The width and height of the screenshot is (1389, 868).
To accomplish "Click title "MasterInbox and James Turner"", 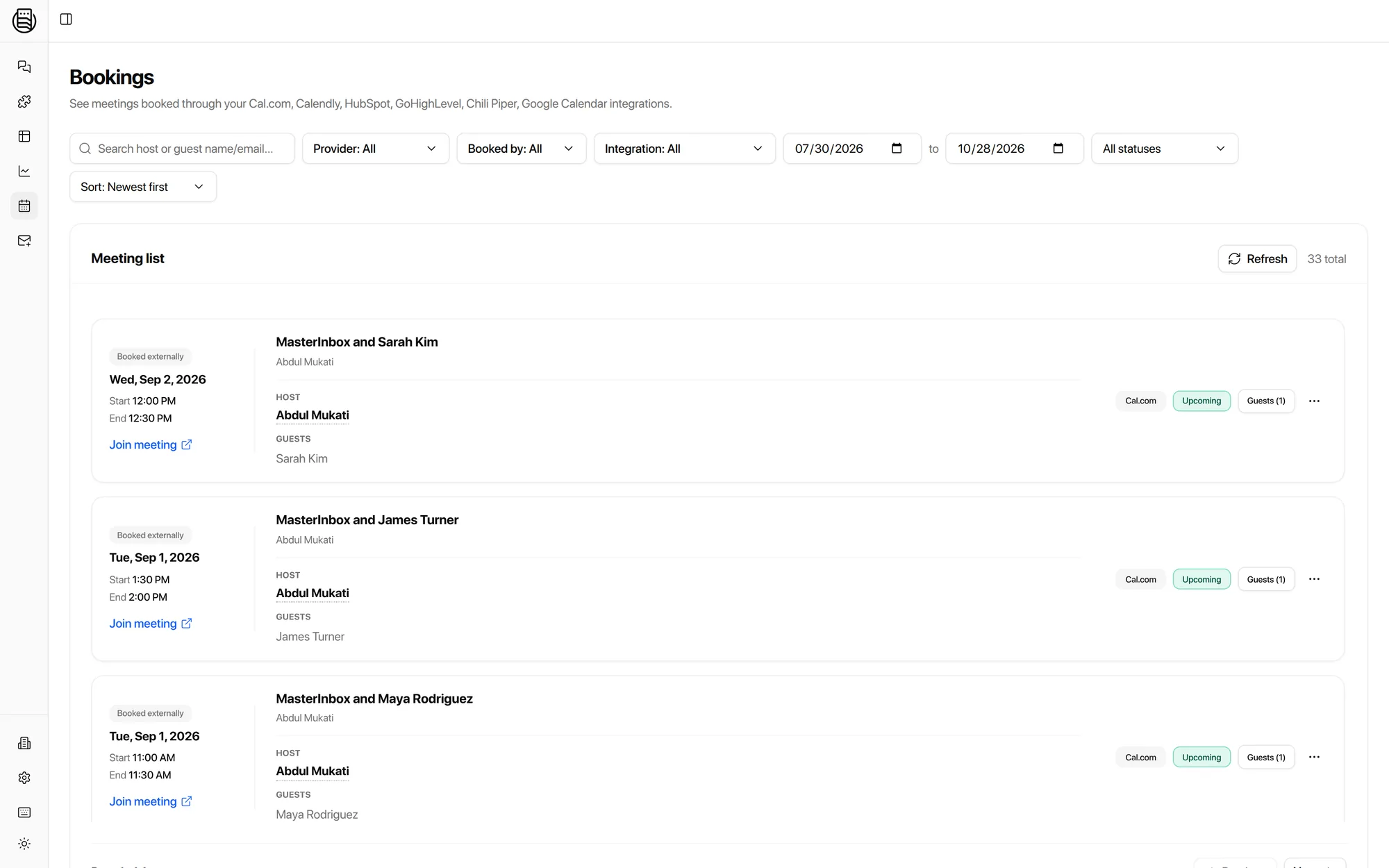I will click(367, 519).
